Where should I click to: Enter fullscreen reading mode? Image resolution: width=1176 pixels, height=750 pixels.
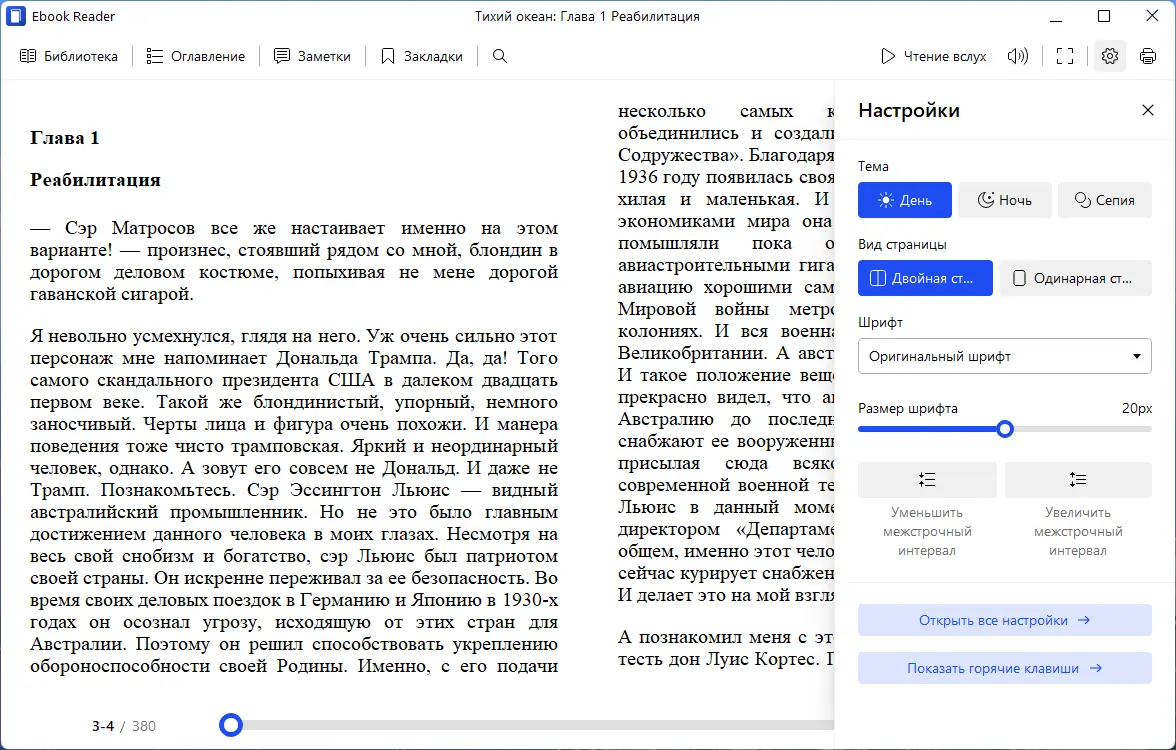point(1064,56)
